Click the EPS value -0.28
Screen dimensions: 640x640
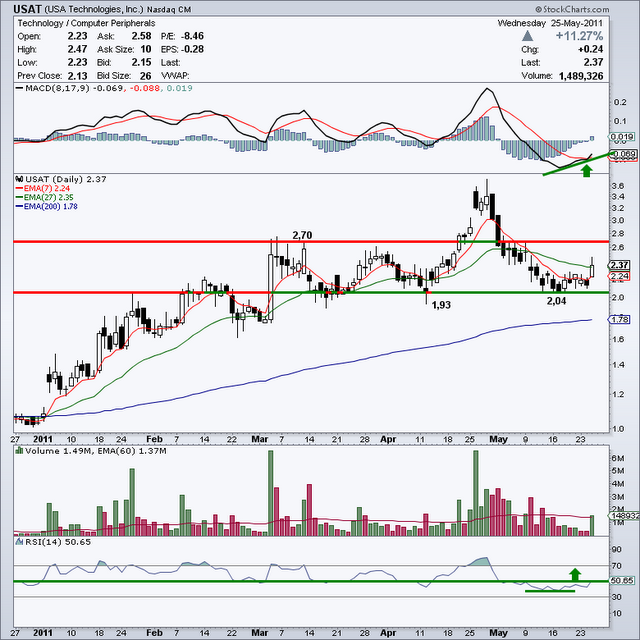(x=192, y=49)
